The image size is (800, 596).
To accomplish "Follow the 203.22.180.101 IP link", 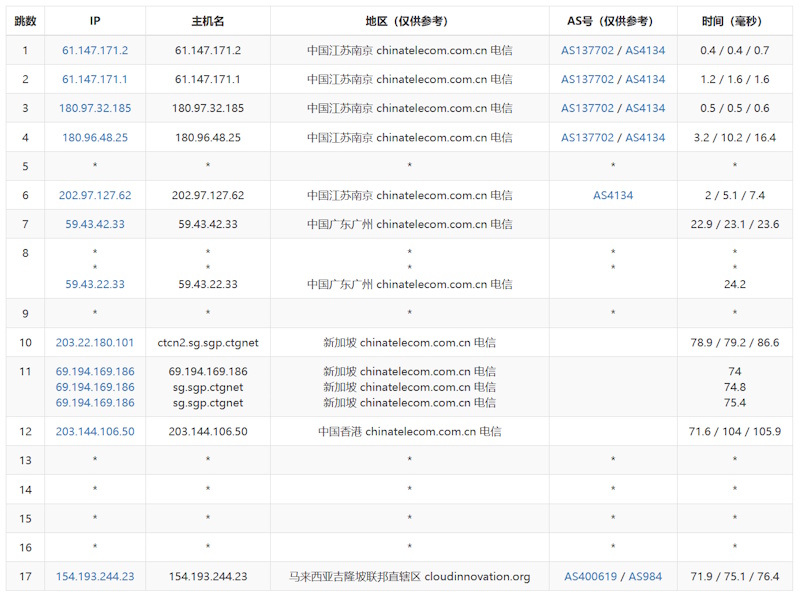I will tap(95, 343).
